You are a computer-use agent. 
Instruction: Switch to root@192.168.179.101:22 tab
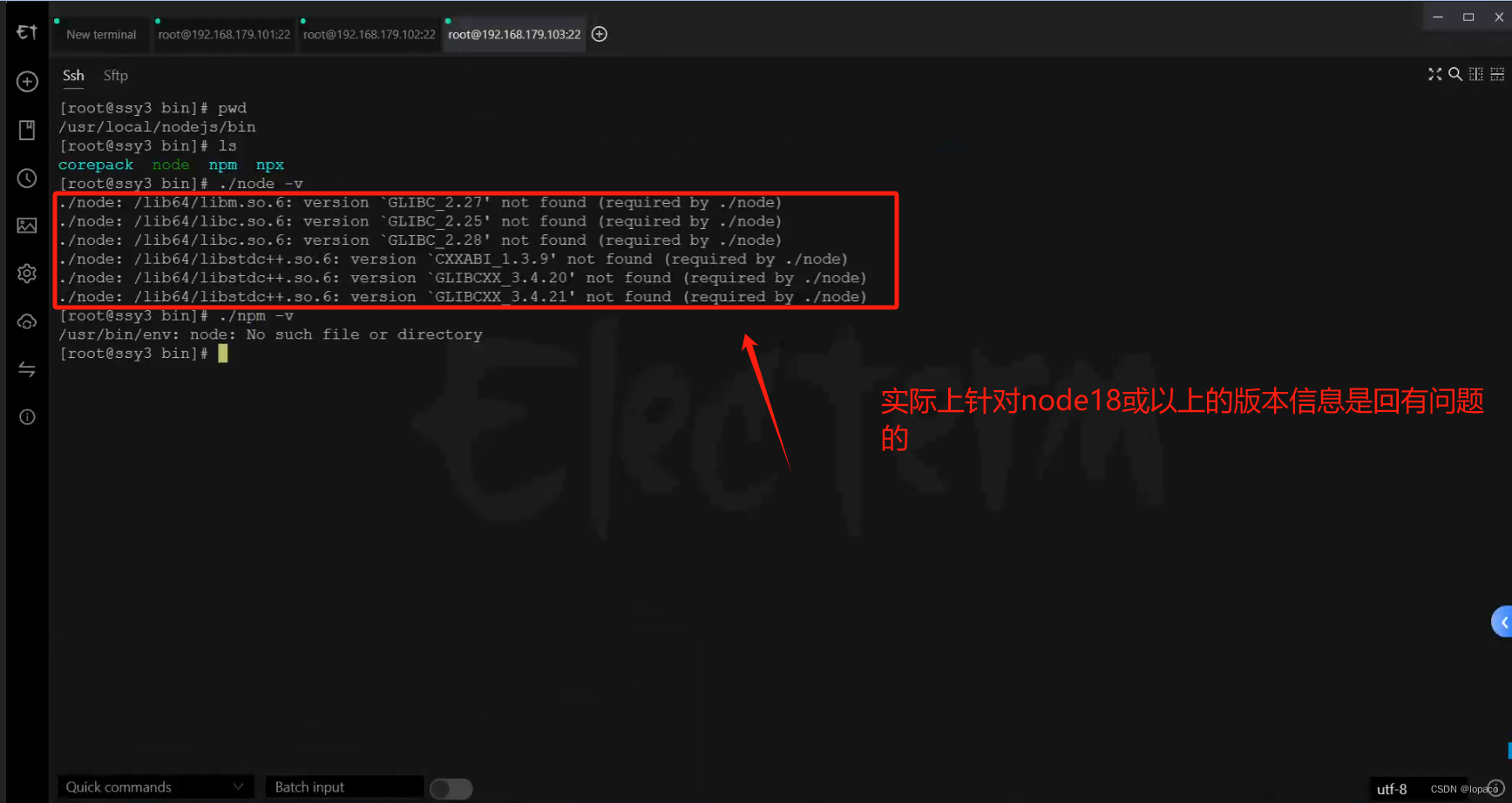coord(224,35)
